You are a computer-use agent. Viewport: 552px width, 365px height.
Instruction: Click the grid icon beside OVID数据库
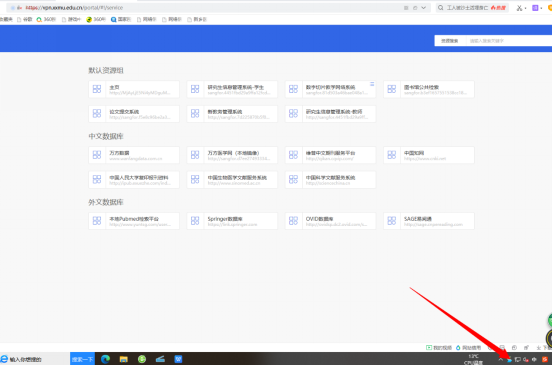(293, 221)
